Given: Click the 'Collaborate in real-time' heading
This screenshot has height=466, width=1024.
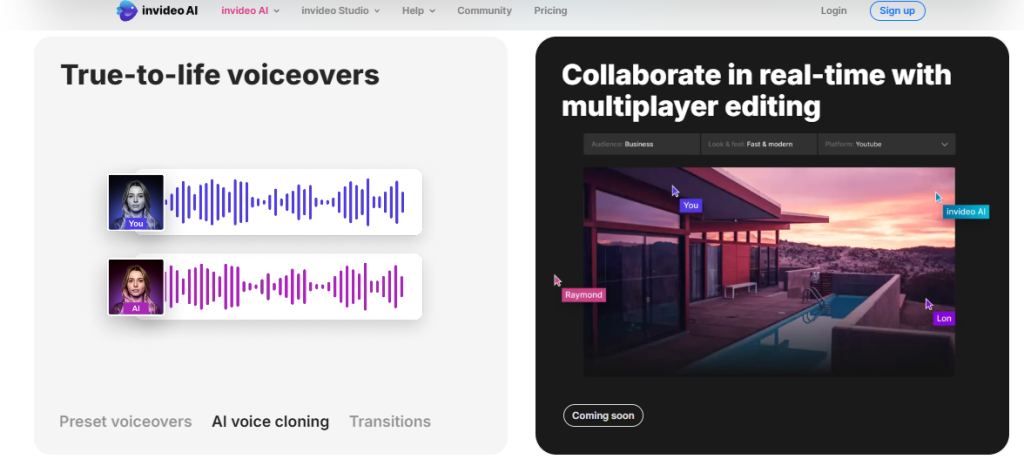Looking at the screenshot, I should tap(756, 91).
